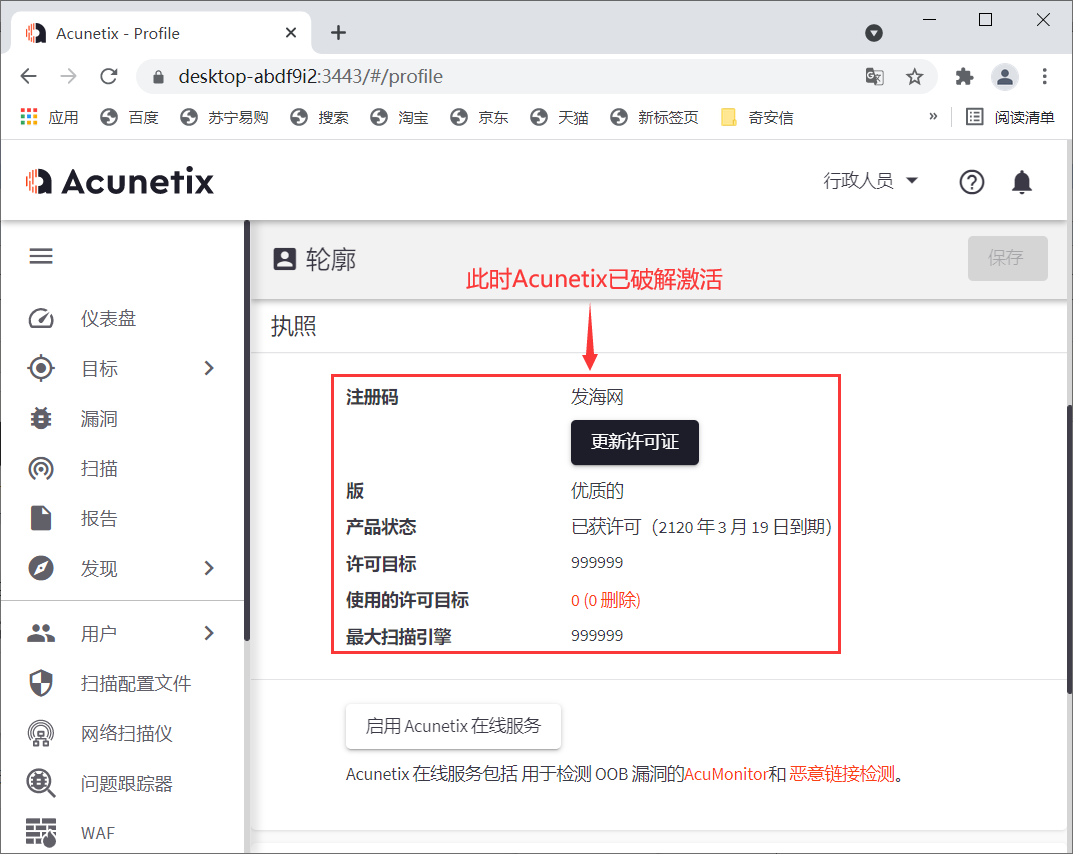Select 仪表盘 in the sidebar
The width and height of the screenshot is (1073, 854).
108,319
